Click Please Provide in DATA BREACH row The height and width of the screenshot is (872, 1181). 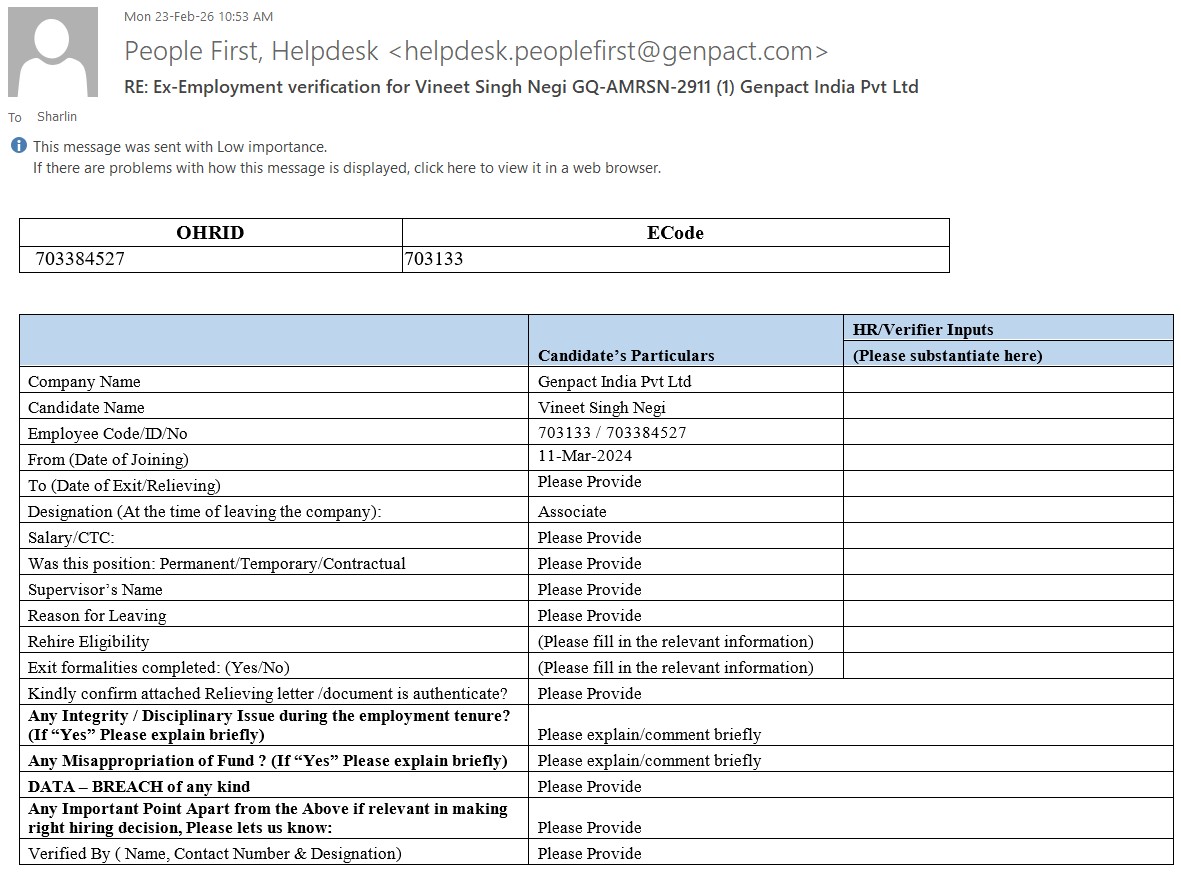(590, 787)
